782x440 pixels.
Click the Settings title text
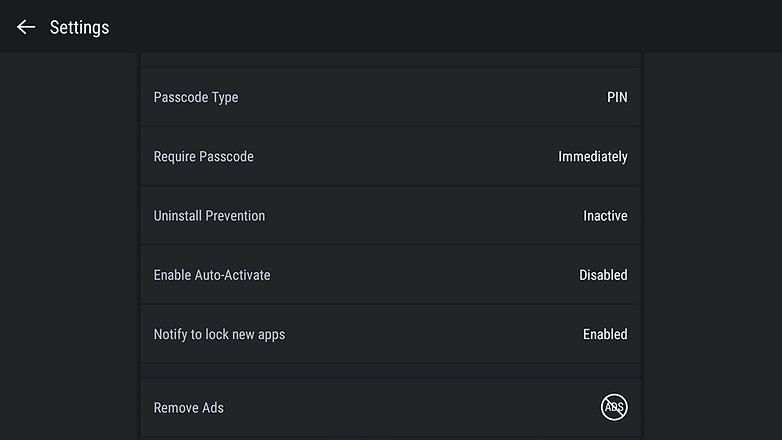[x=79, y=27]
